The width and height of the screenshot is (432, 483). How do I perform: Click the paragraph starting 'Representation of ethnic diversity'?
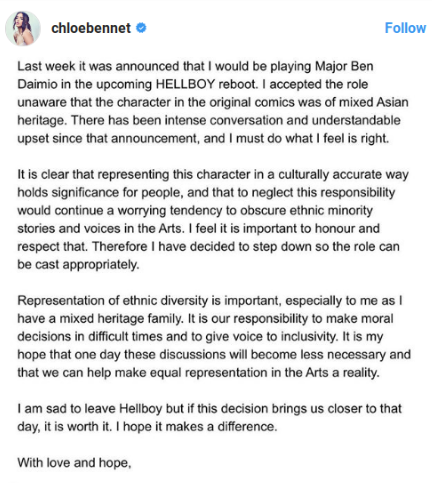click(214, 337)
